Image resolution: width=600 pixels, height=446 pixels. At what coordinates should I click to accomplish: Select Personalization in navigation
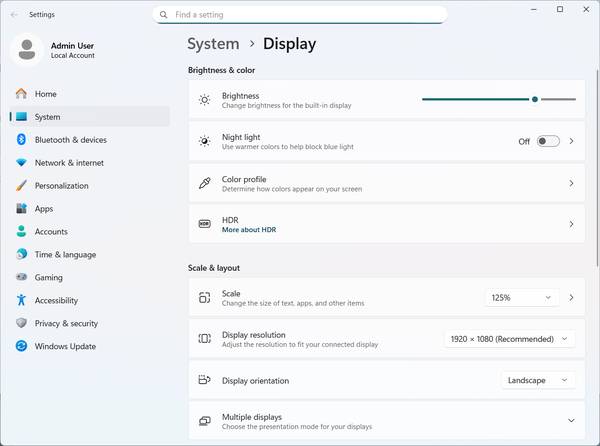tap(90, 186)
